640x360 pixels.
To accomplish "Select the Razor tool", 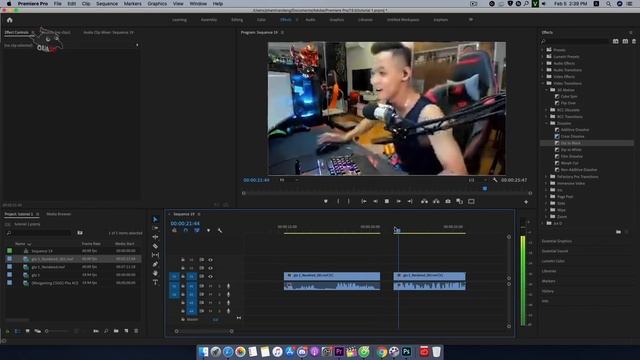I will 155,246.
